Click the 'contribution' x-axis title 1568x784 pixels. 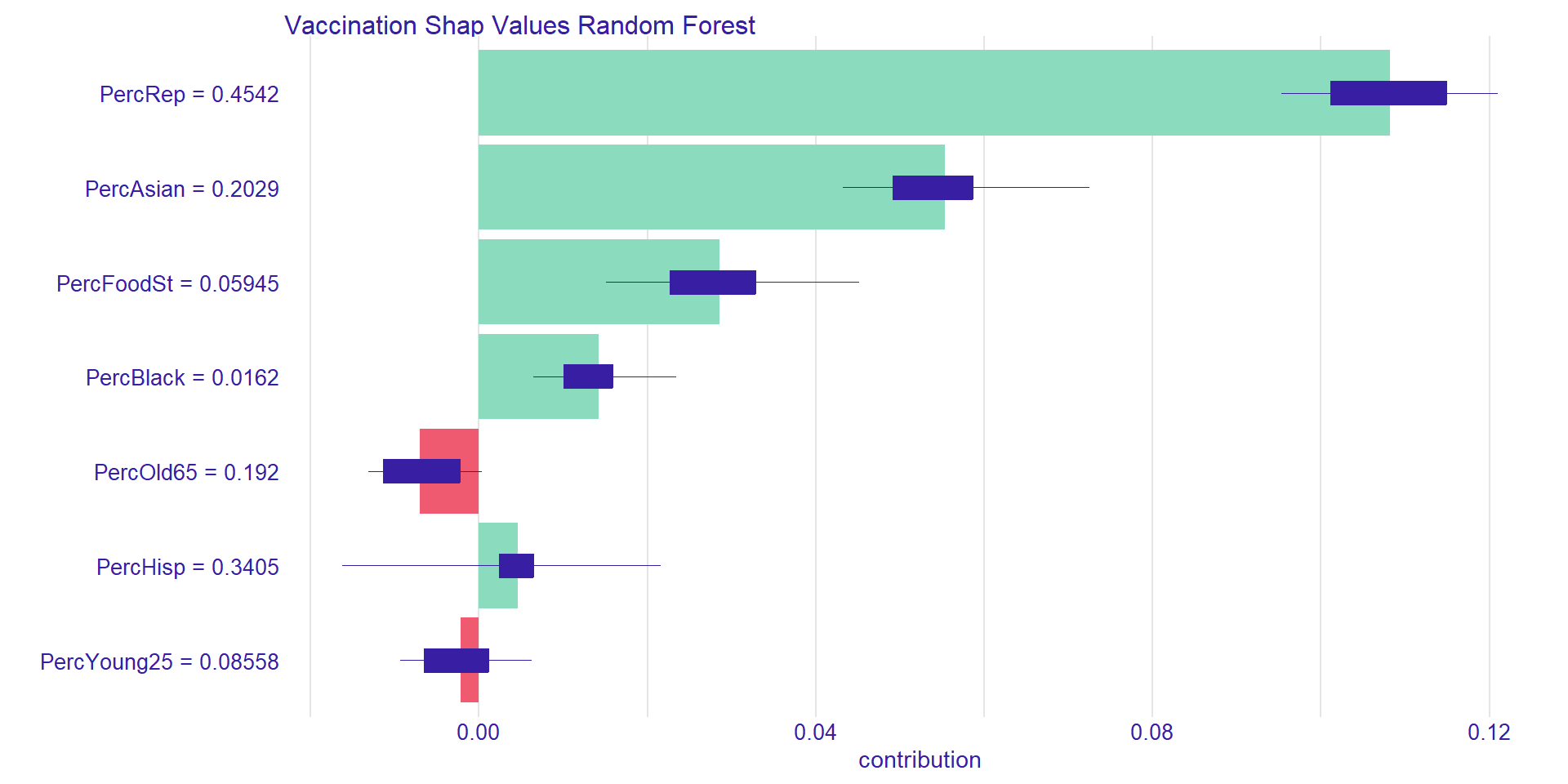click(x=920, y=760)
